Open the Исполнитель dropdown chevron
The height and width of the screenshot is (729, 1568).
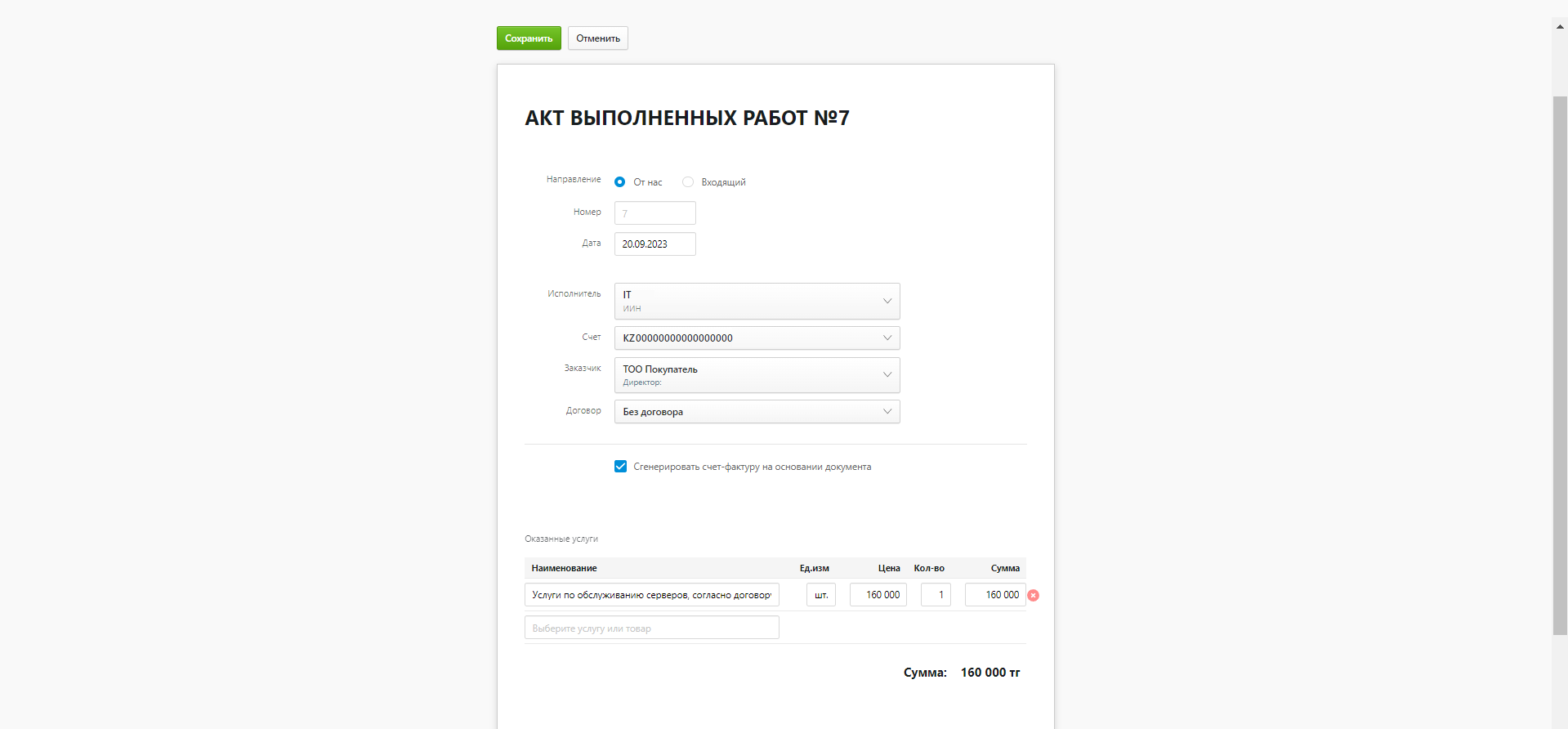pyautogui.click(x=887, y=301)
